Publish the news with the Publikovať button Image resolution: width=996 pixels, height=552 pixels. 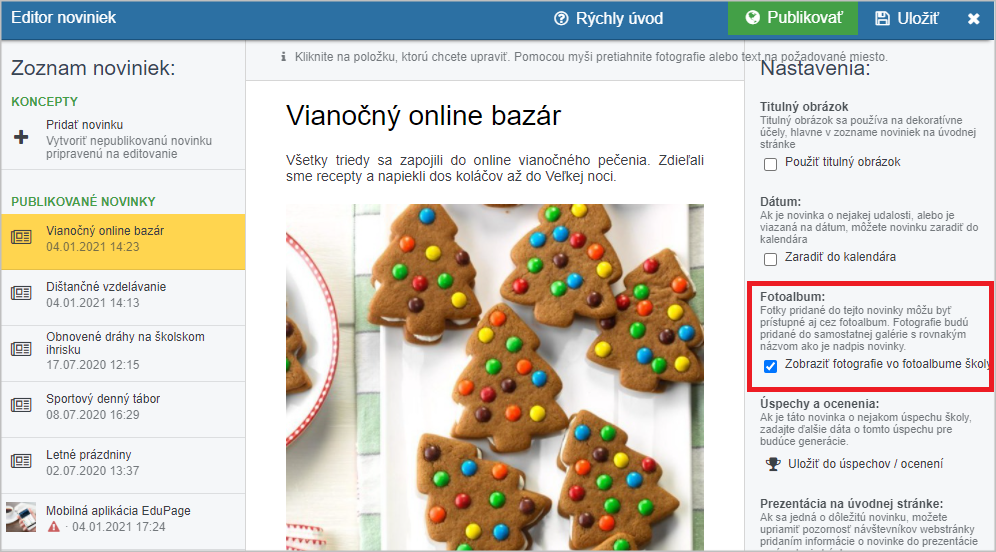pyautogui.click(x=793, y=18)
